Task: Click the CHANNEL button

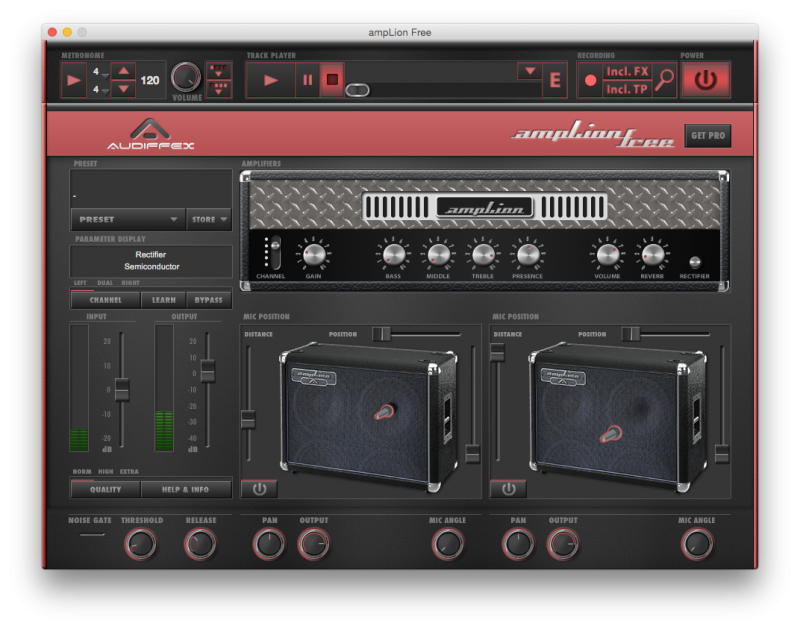Action: point(106,300)
